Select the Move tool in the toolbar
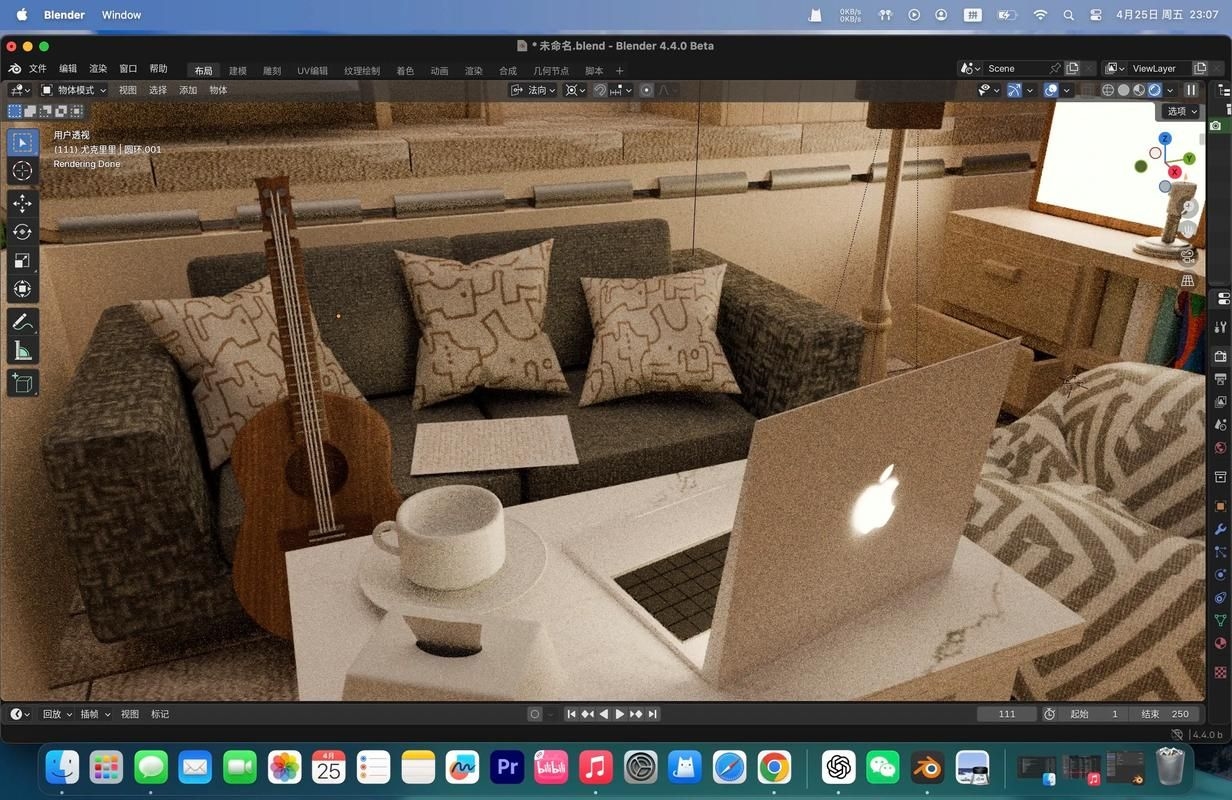 pyautogui.click(x=22, y=203)
